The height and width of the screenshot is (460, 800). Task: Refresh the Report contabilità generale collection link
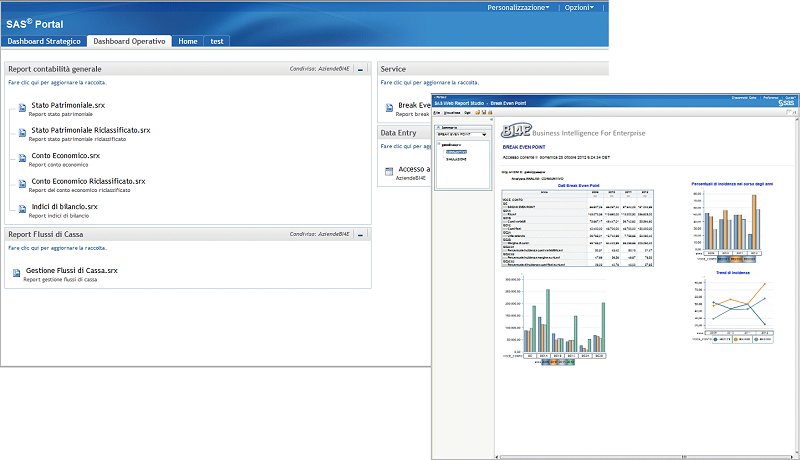[57, 83]
